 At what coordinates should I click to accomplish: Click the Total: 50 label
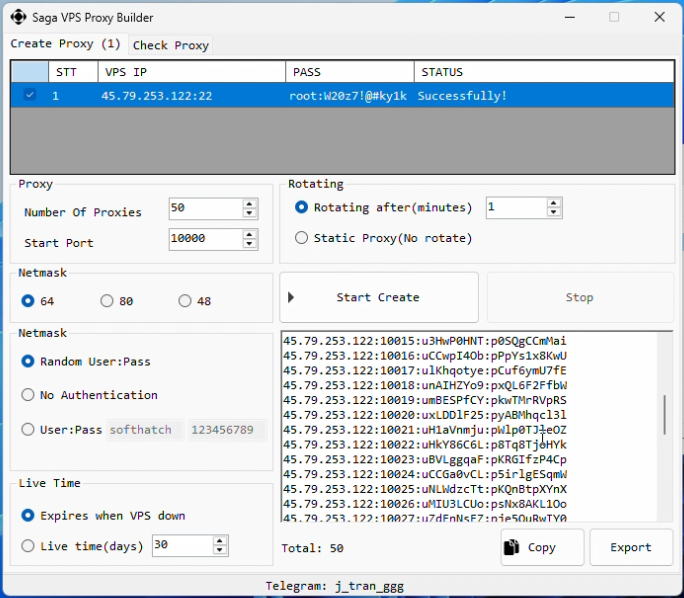click(x=312, y=548)
